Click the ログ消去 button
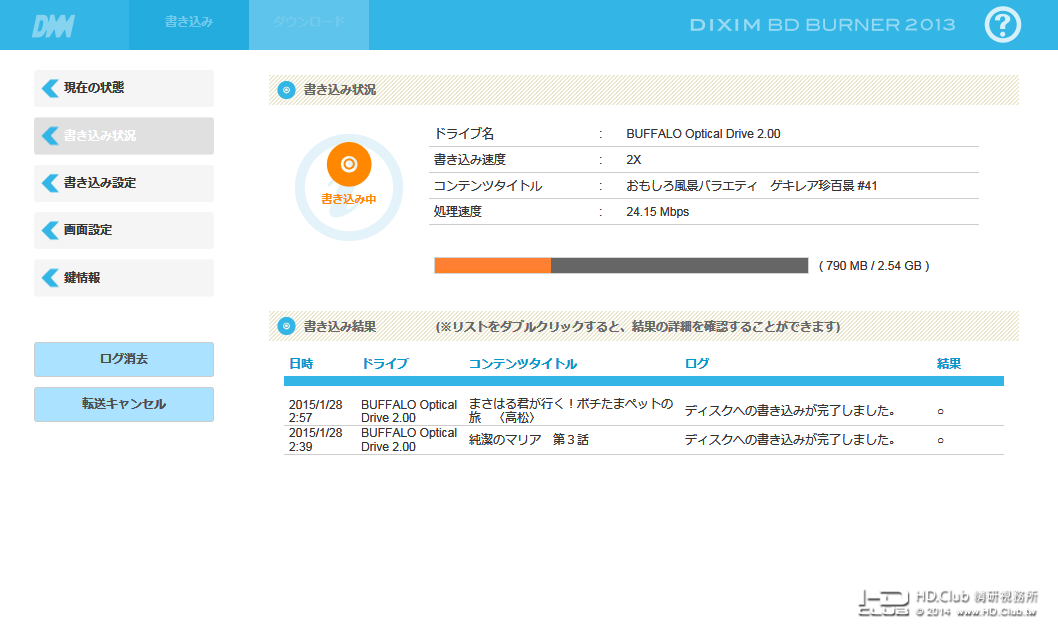Image resolution: width=1058 pixels, height=632 pixels. click(x=124, y=360)
